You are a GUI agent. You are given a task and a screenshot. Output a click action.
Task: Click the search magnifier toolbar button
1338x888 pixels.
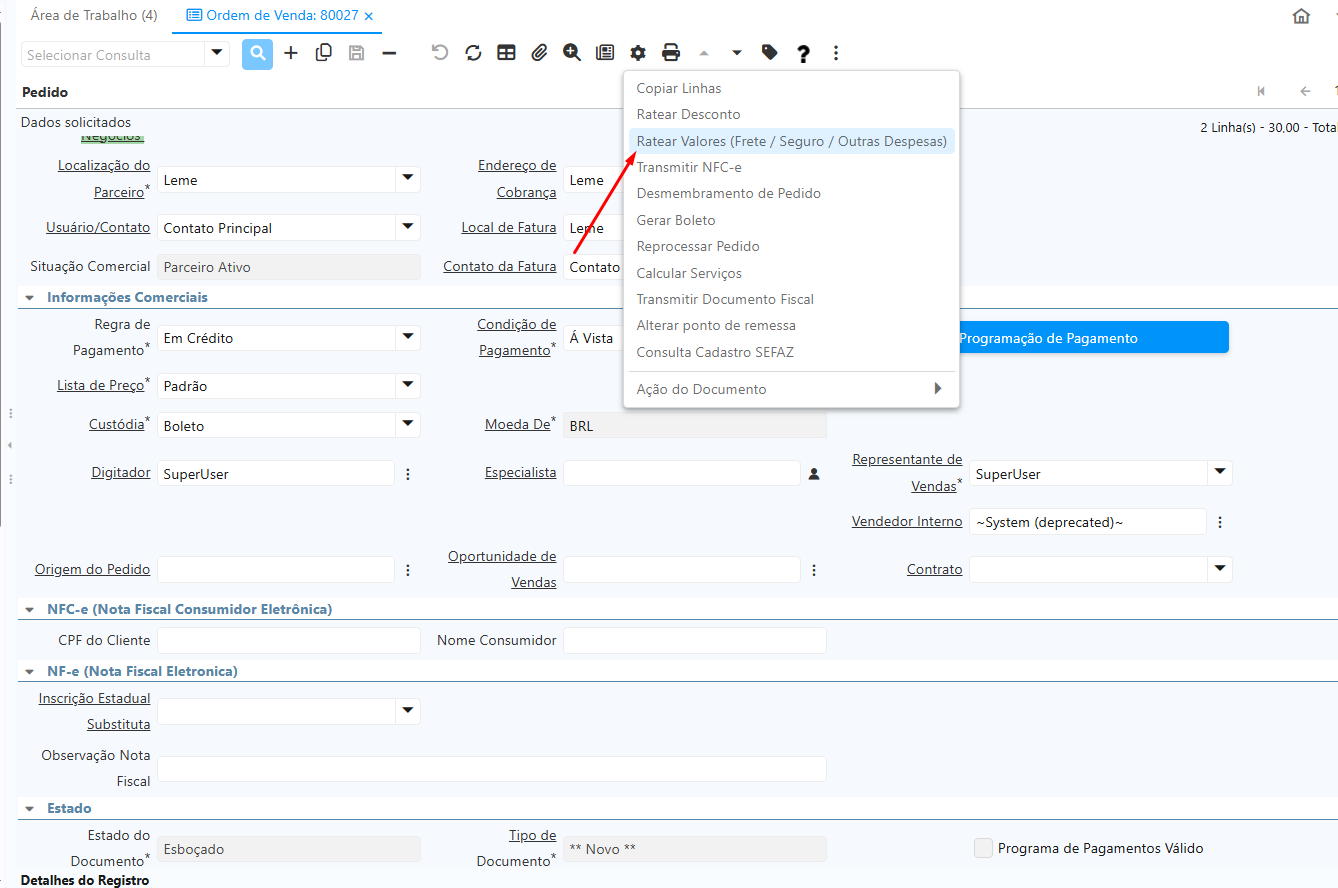click(257, 54)
